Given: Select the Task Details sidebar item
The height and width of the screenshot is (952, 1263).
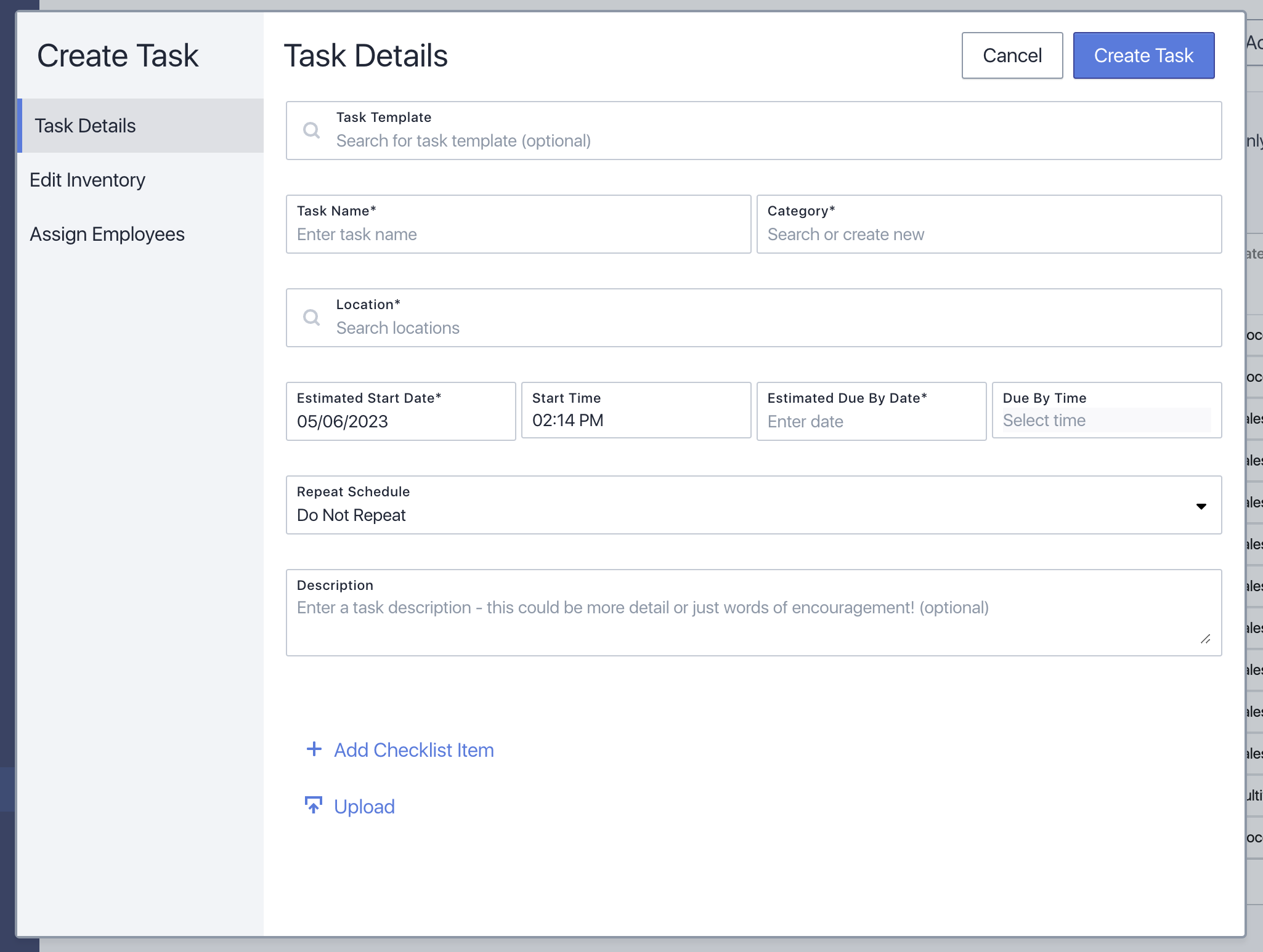Looking at the screenshot, I should click(85, 126).
